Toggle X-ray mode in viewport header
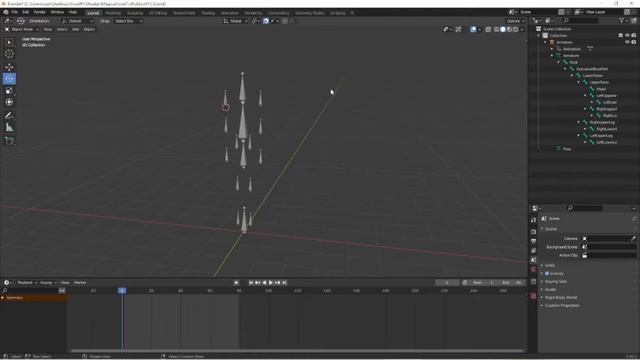Screen dimensions: 640x360 (488, 29)
